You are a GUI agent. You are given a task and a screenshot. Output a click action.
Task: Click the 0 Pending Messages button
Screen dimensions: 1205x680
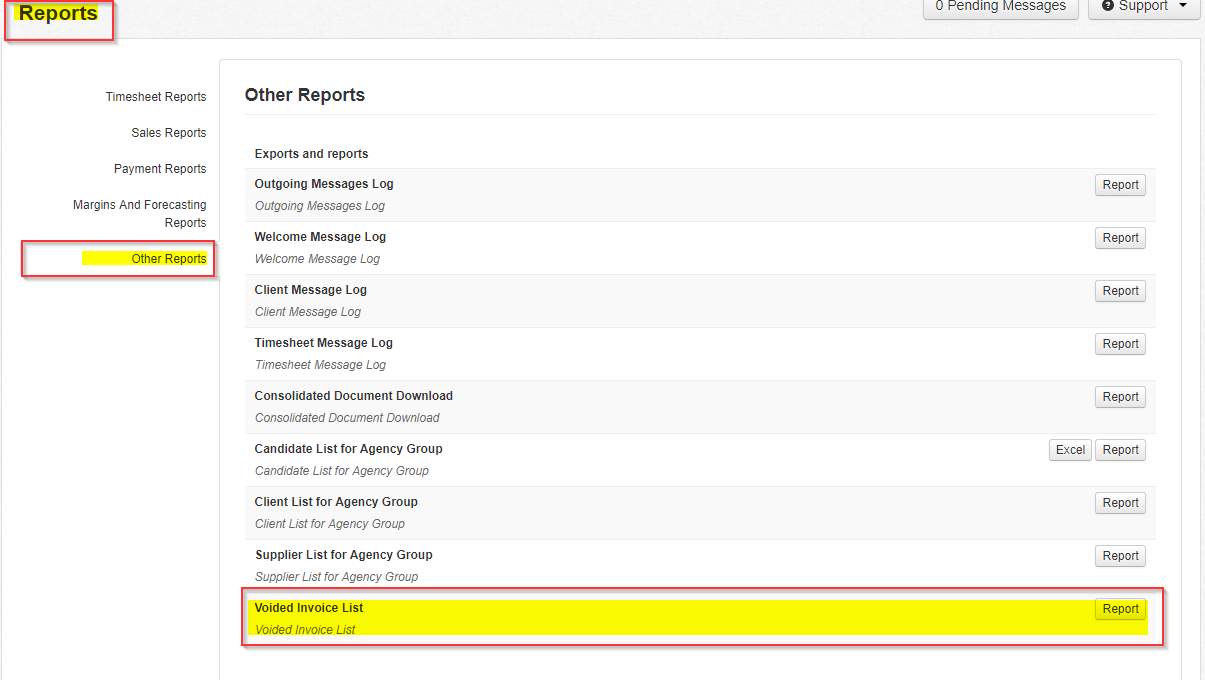(1000, 6)
